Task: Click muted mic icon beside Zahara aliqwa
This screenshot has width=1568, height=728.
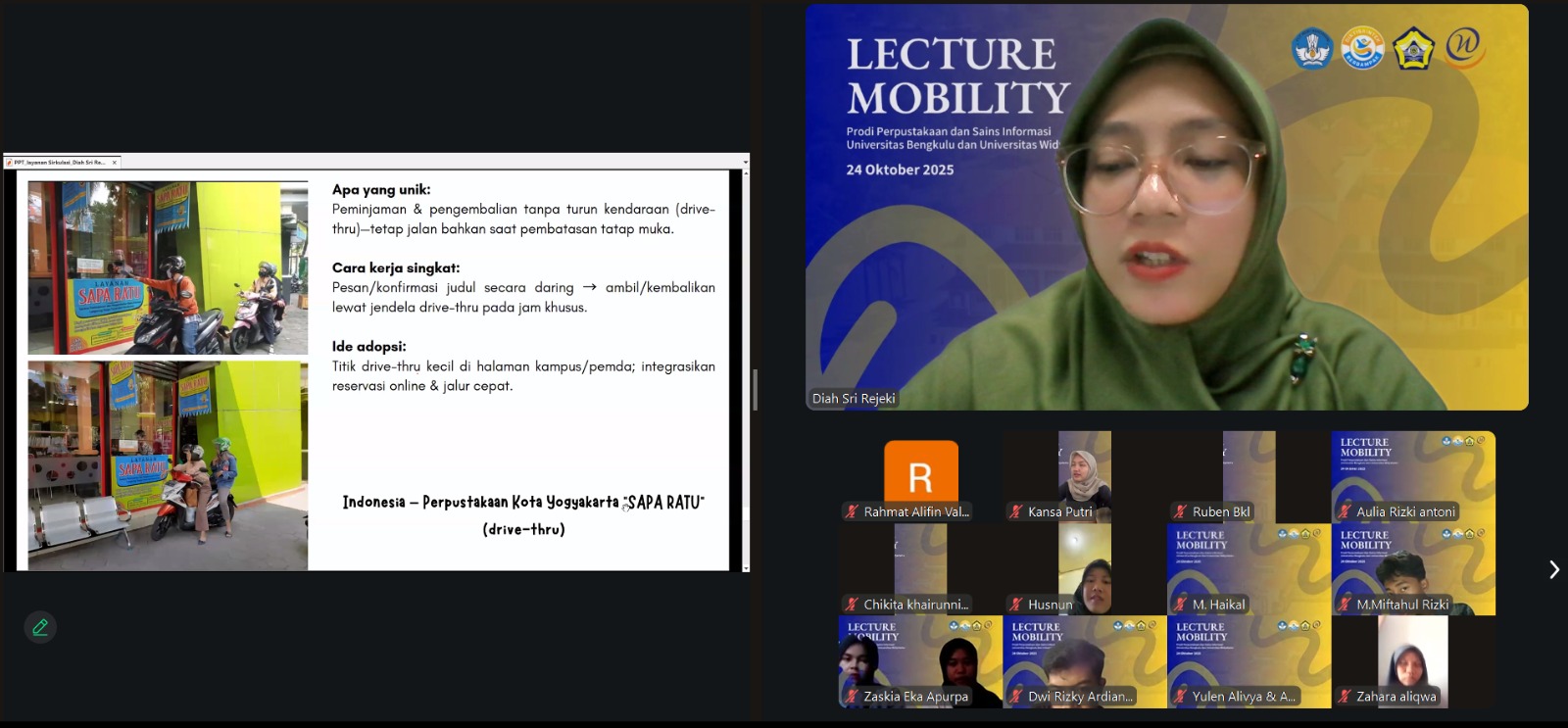Action: (x=1345, y=697)
